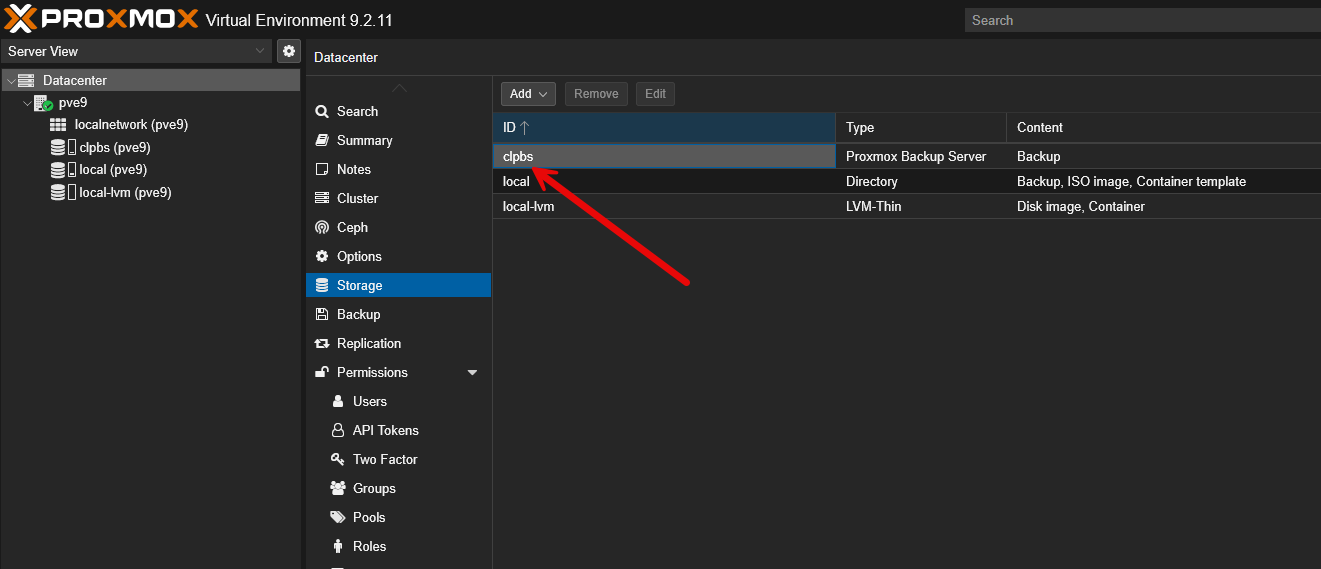
Task: Click the local (pve9) storage icon
Action: 62,170
